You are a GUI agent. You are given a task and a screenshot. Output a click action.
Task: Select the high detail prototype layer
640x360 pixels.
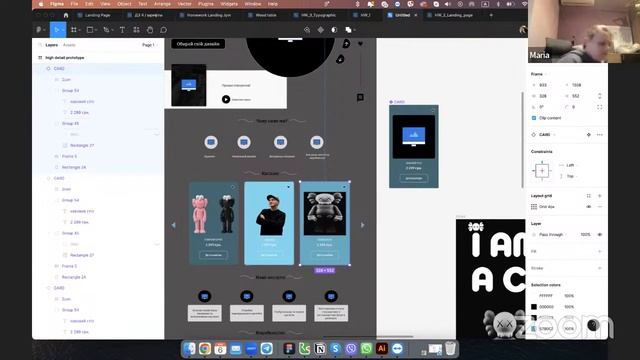pyautogui.click(x=64, y=58)
